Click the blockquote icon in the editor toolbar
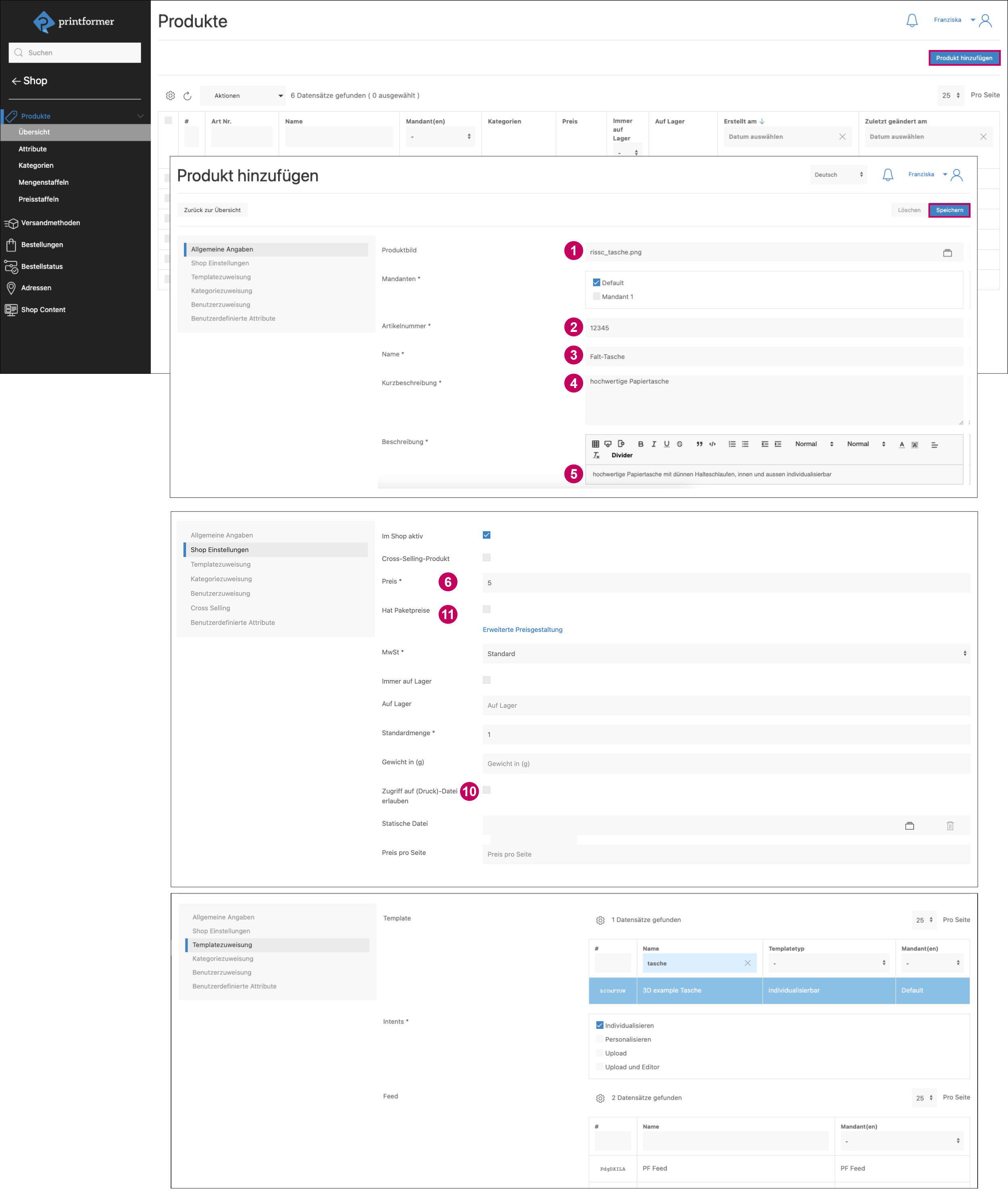 [x=699, y=444]
